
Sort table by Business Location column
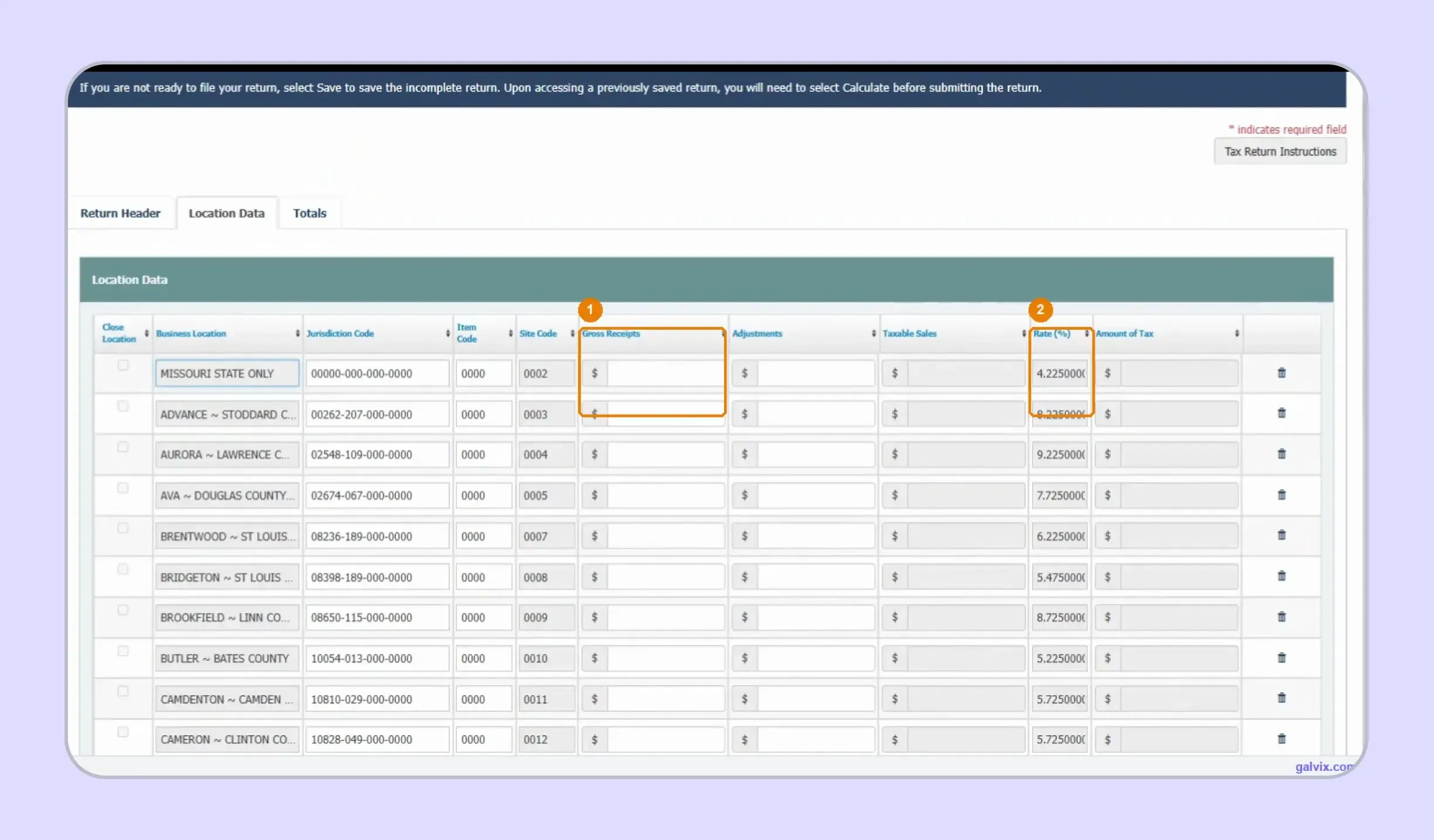(227, 333)
